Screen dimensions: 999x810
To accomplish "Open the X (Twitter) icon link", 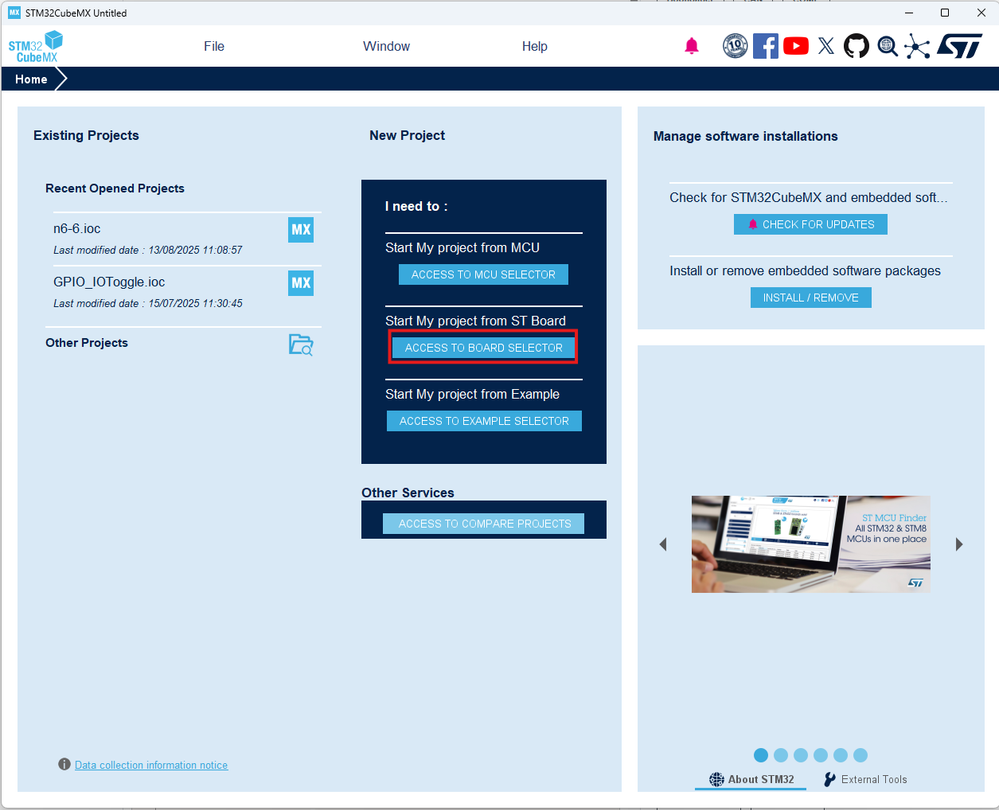I will [826, 46].
